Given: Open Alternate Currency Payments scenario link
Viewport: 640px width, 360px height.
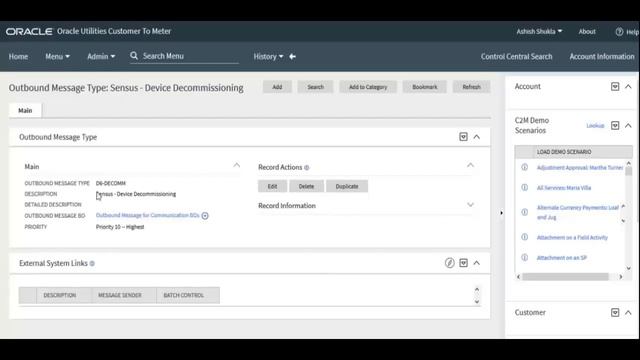Looking at the screenshot, I should pos(578,212).
